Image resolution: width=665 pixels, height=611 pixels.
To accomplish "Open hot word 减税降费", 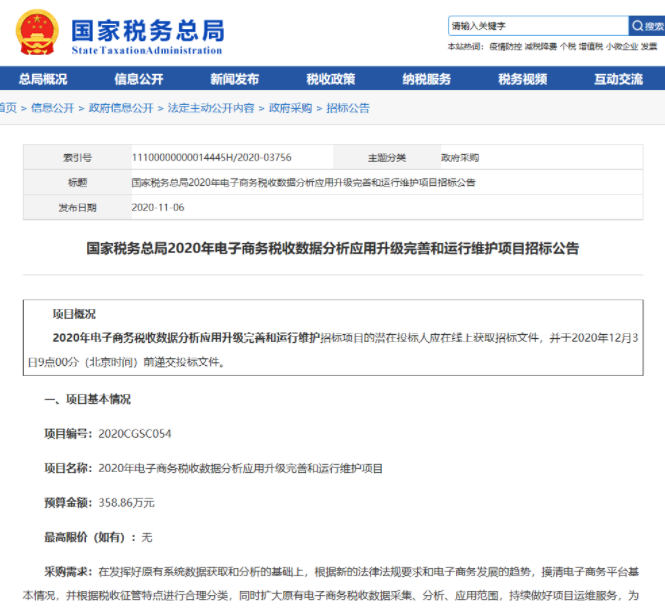I will point(541,47).
